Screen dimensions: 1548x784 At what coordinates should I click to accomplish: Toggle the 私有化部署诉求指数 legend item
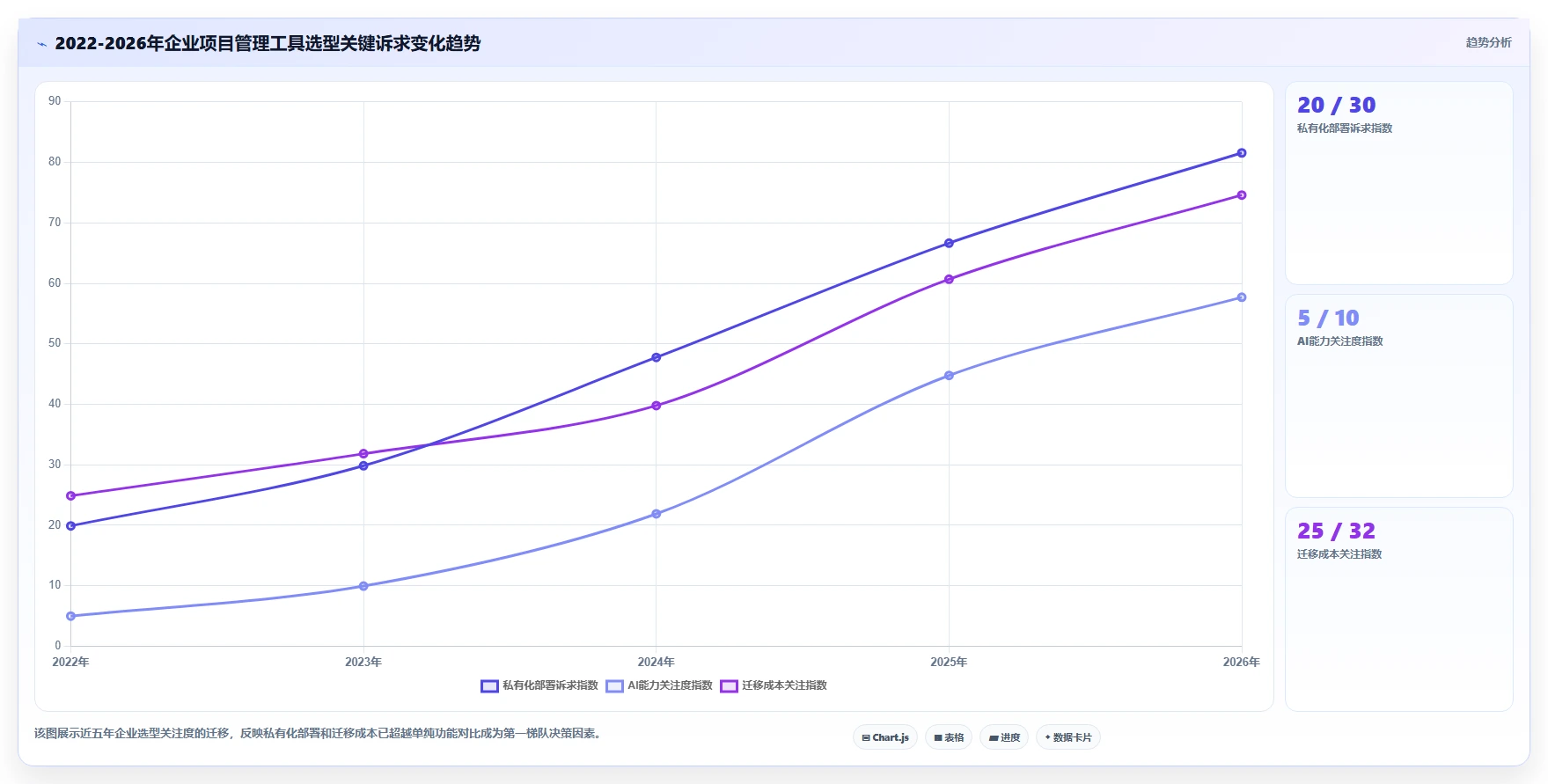click(539, 685)
